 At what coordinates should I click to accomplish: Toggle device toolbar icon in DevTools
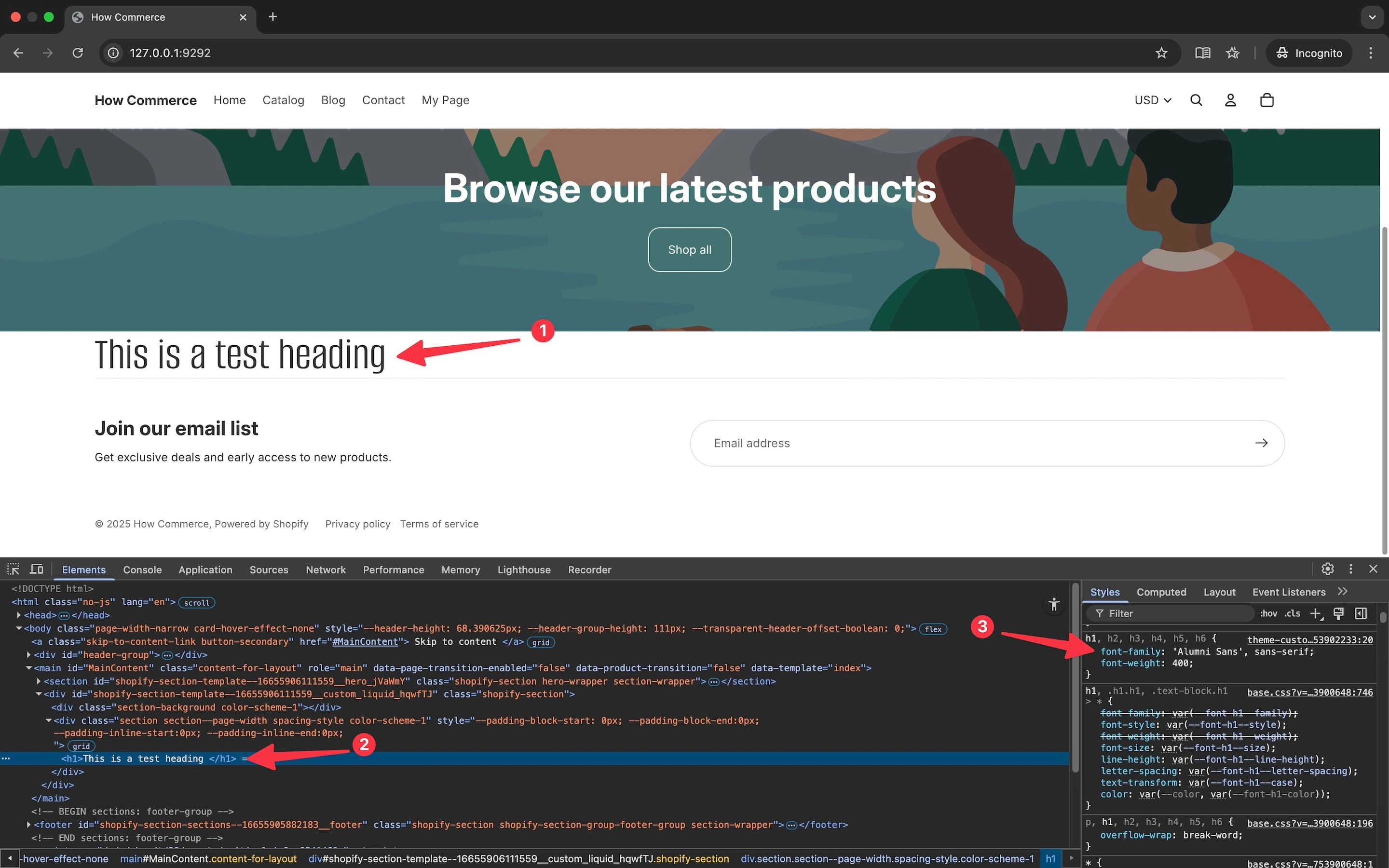pyautogui.click(x=37, y=569)
